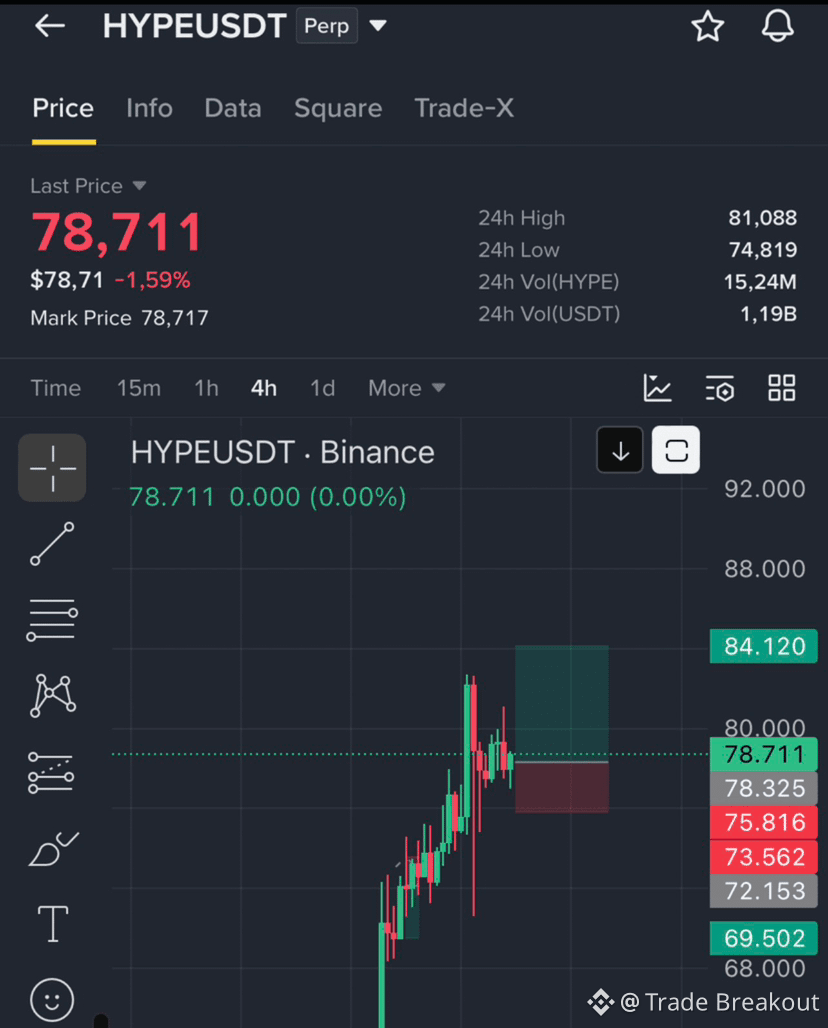Toggle fullscreen chart button

click(x=676, y=450)
